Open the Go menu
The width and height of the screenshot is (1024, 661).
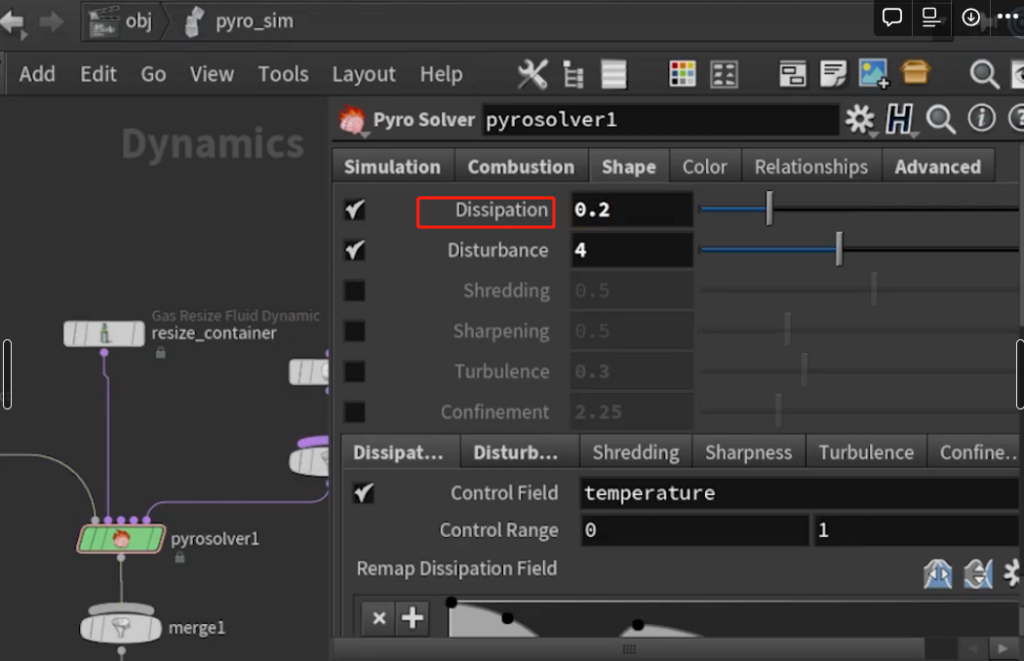[153, 74]
